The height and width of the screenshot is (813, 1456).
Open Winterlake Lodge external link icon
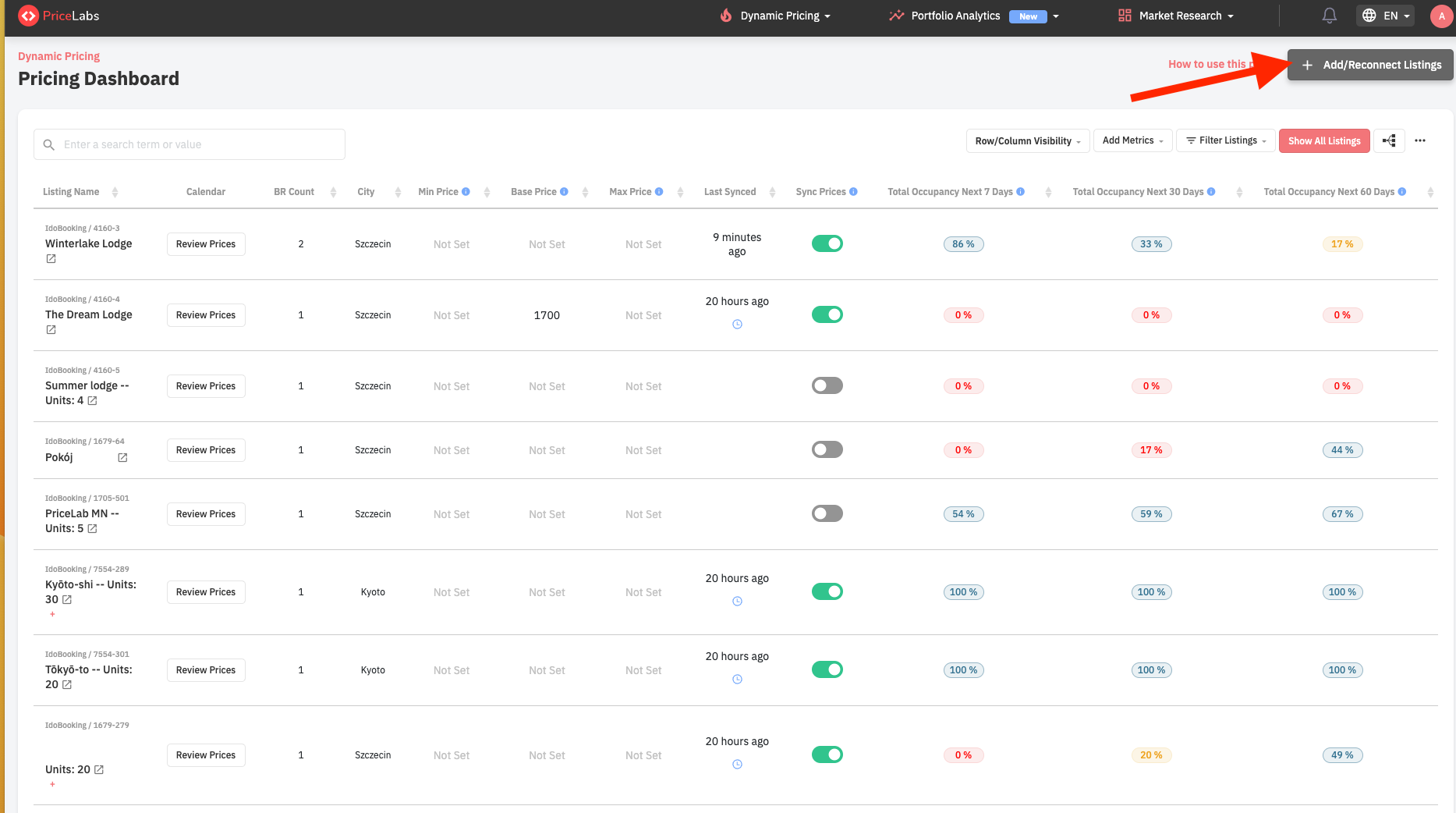click(51, 258)
